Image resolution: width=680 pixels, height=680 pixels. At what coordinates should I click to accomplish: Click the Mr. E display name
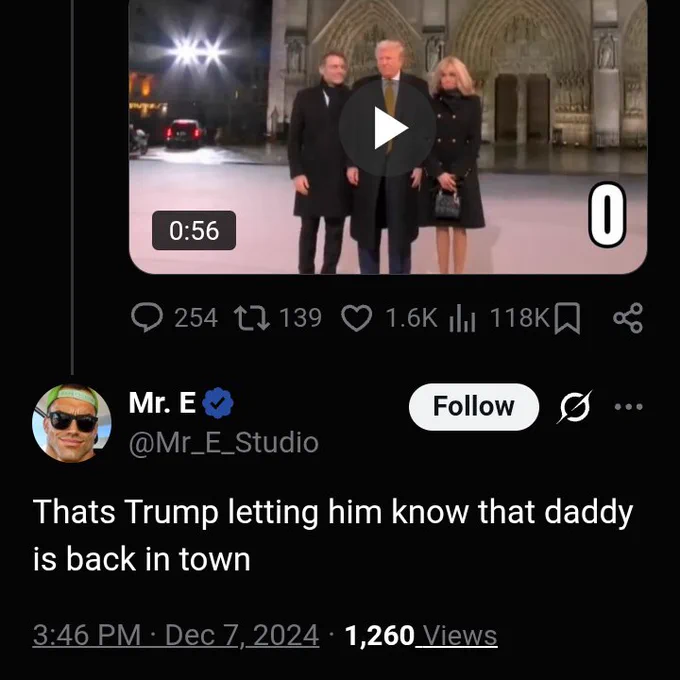tap(162, 403)
